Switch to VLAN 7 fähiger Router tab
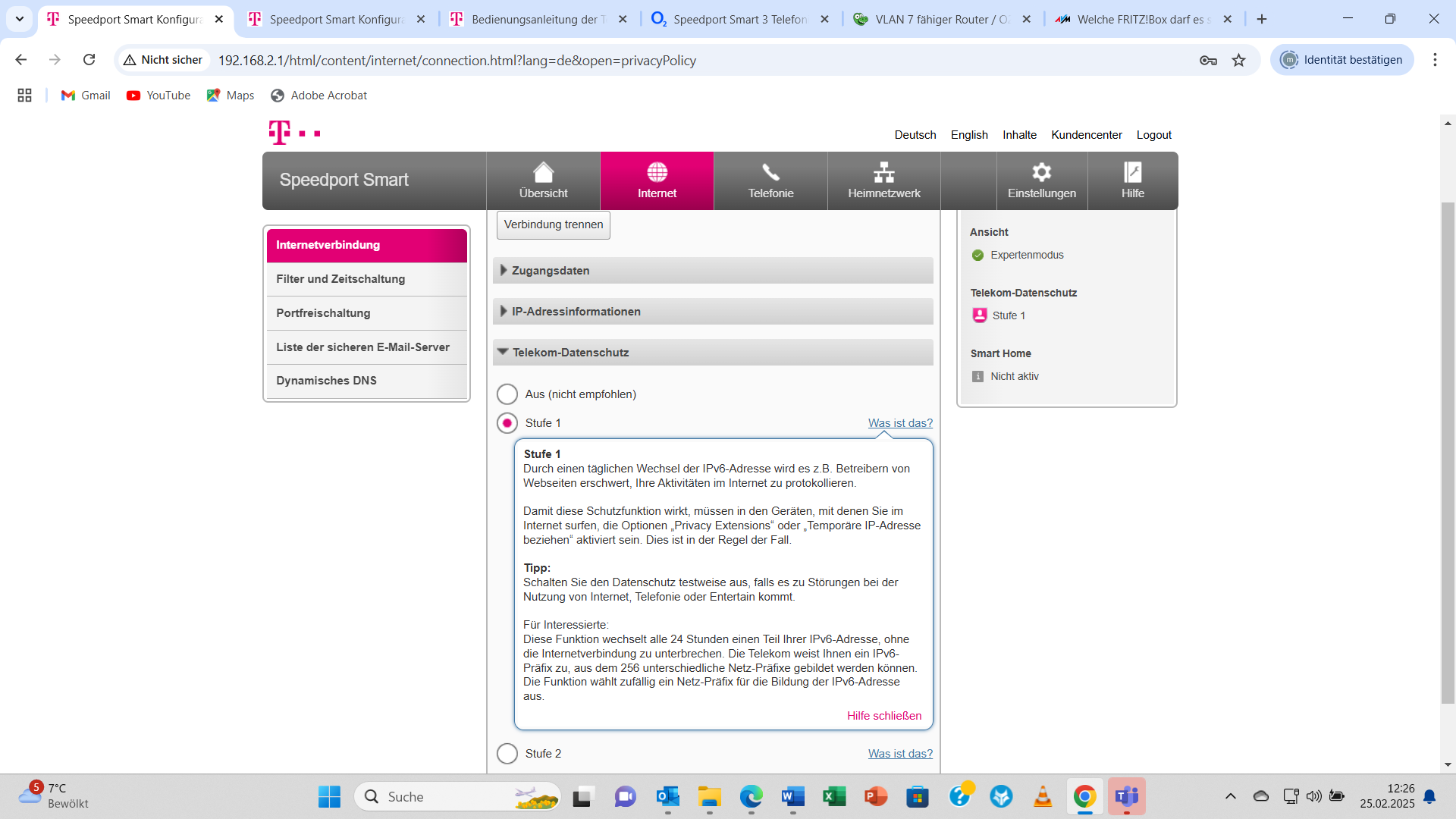Image resolution: width=1456 pixels, height=819 pixels. (x=942, y=19)
